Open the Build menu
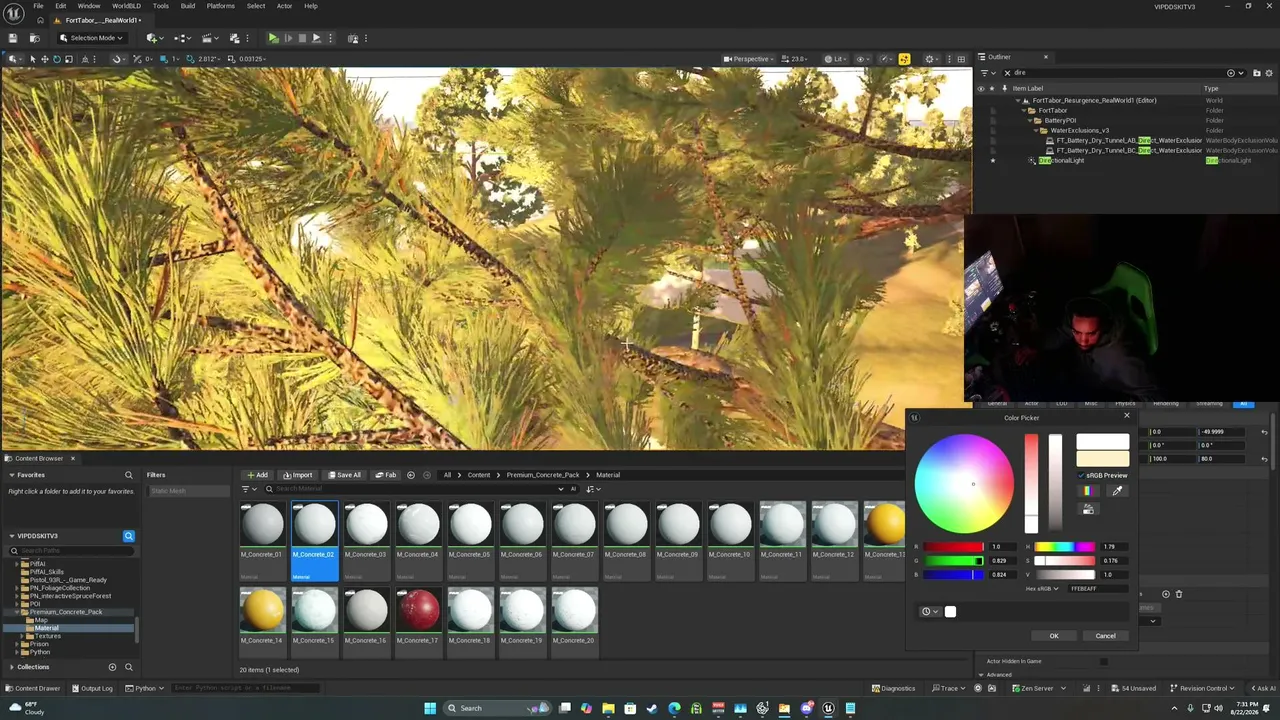Screen dimensions: 1280x720 (188, 6)
